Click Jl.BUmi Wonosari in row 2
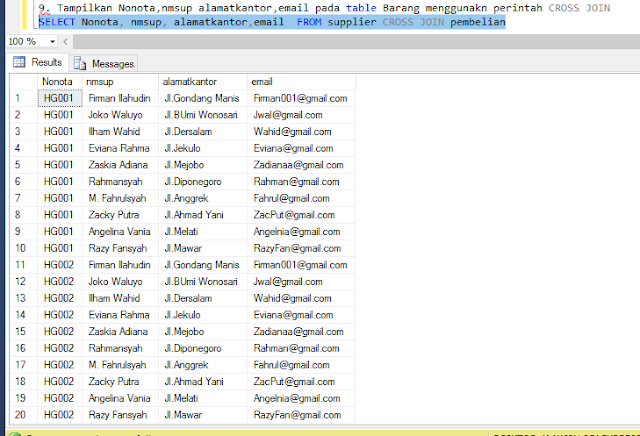The height and width of the screenshot is (436, 640). 201,115
